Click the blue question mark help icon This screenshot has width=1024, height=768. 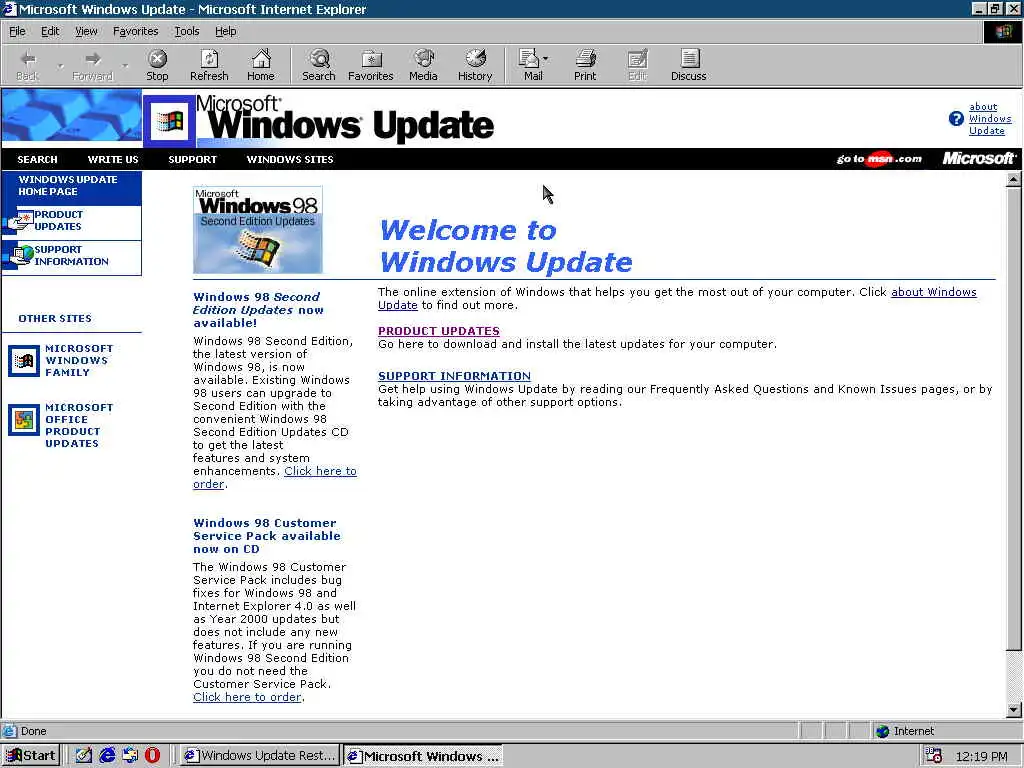(x=956, y=119)
